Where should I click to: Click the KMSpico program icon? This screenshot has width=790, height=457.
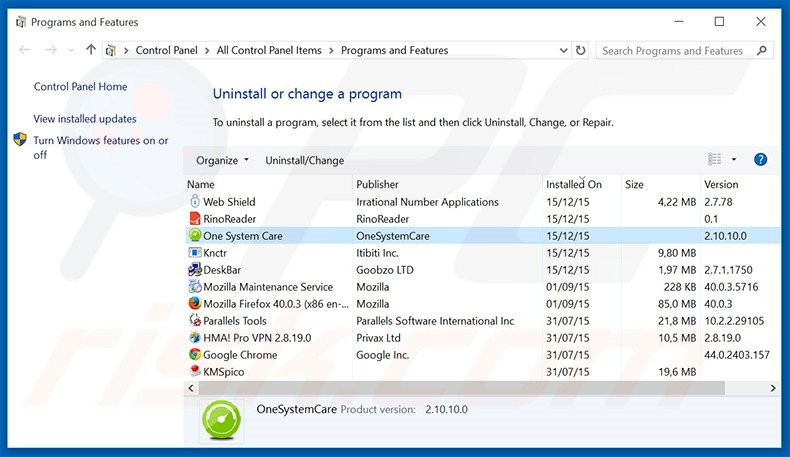click(x=195, y=371)
